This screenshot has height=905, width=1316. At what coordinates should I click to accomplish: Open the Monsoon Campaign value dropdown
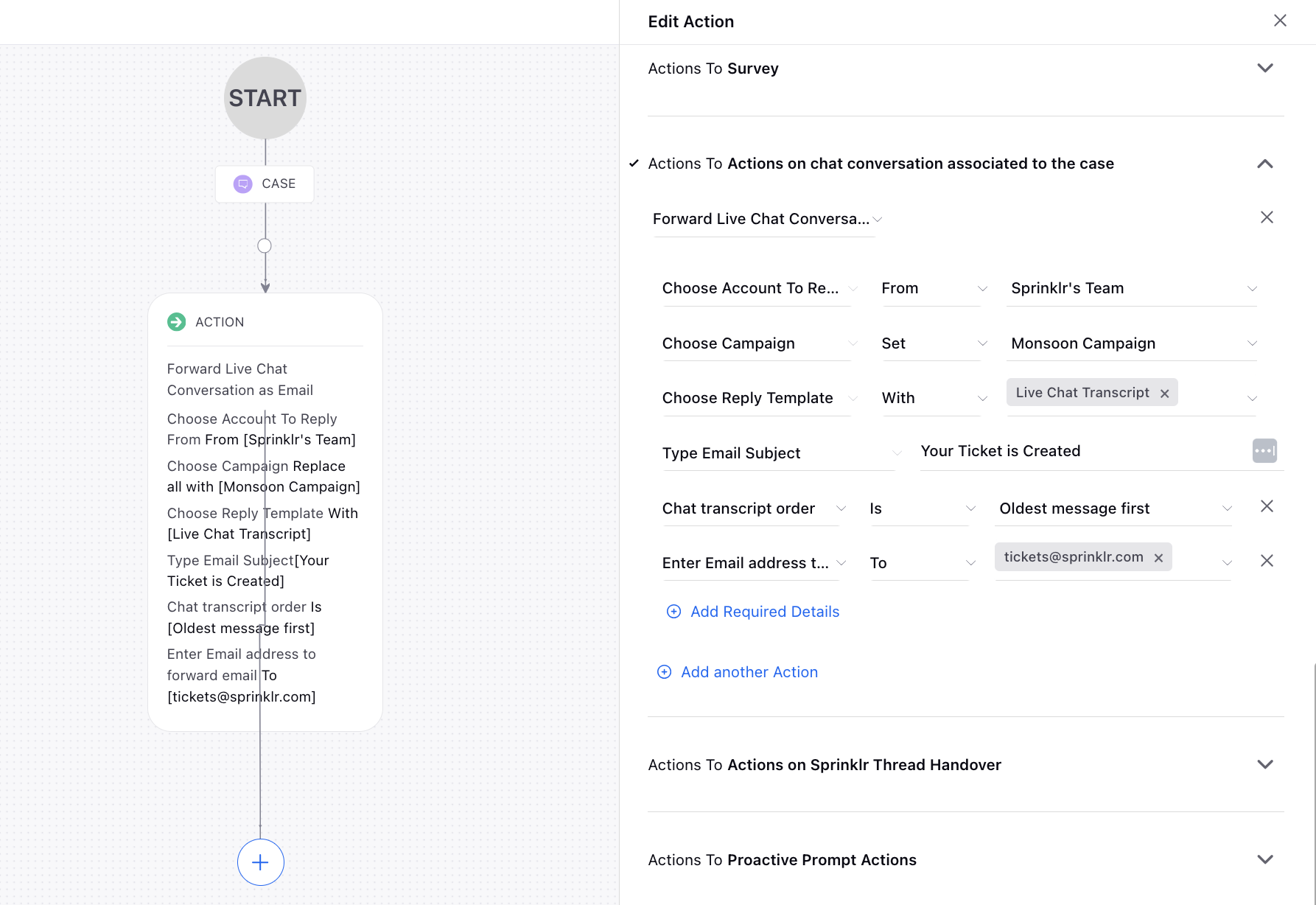click(1133, 343)
